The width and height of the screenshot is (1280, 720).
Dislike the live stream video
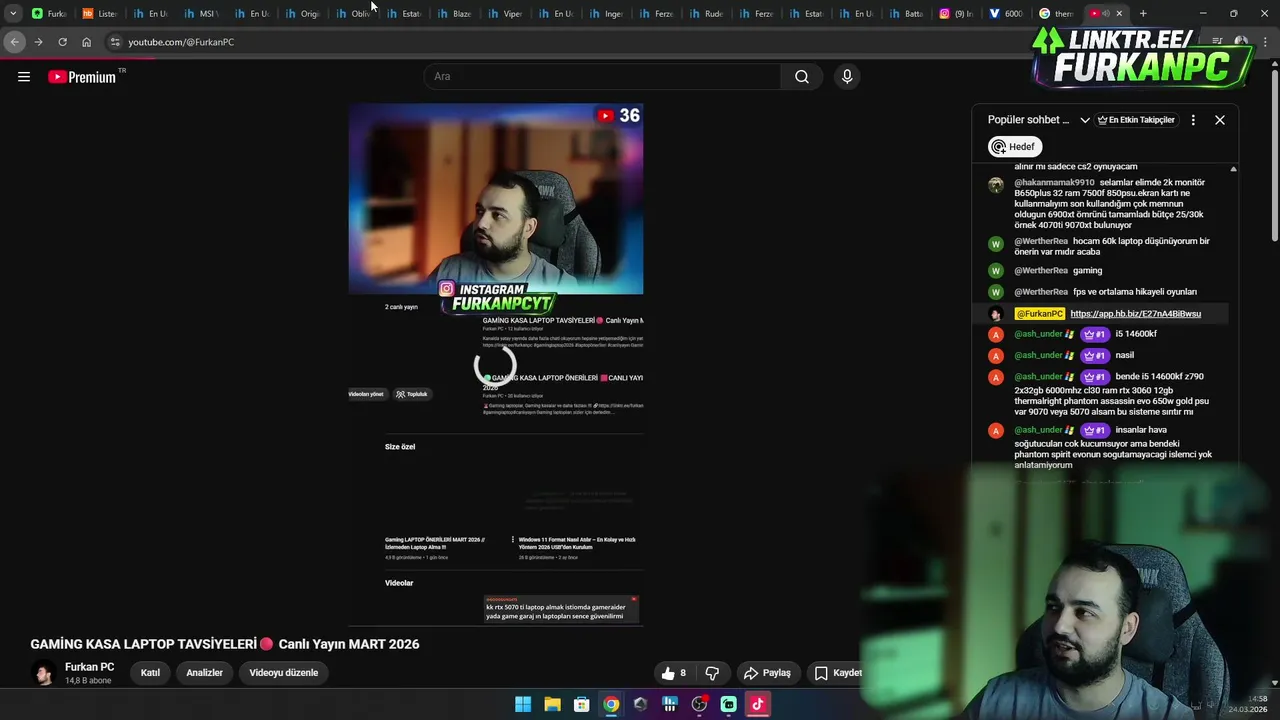tap(712, 673)
